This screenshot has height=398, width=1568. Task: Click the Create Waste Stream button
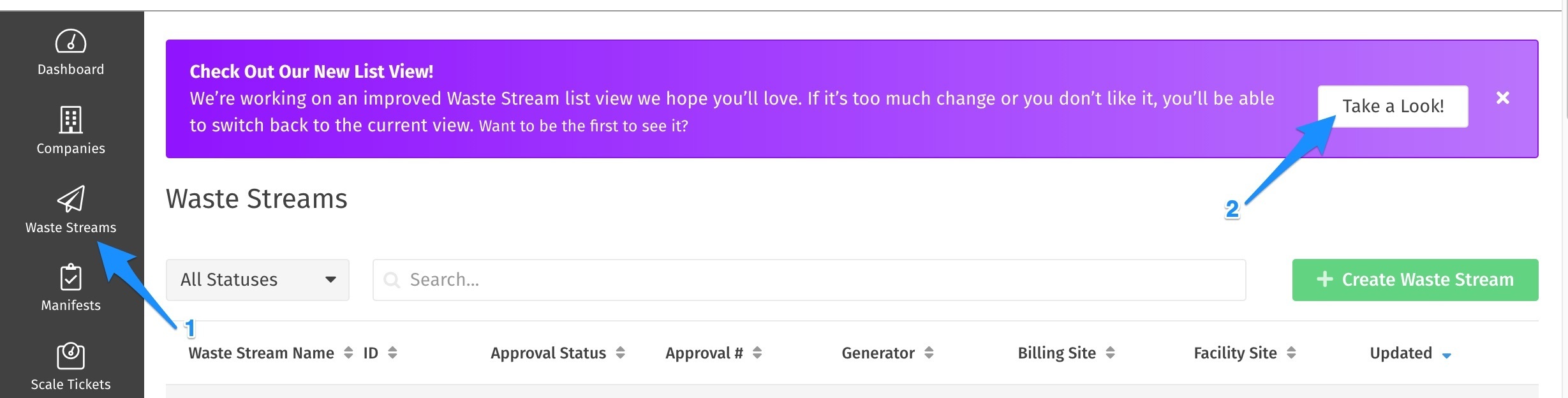pyautogui.click(x=1416, y=280)
